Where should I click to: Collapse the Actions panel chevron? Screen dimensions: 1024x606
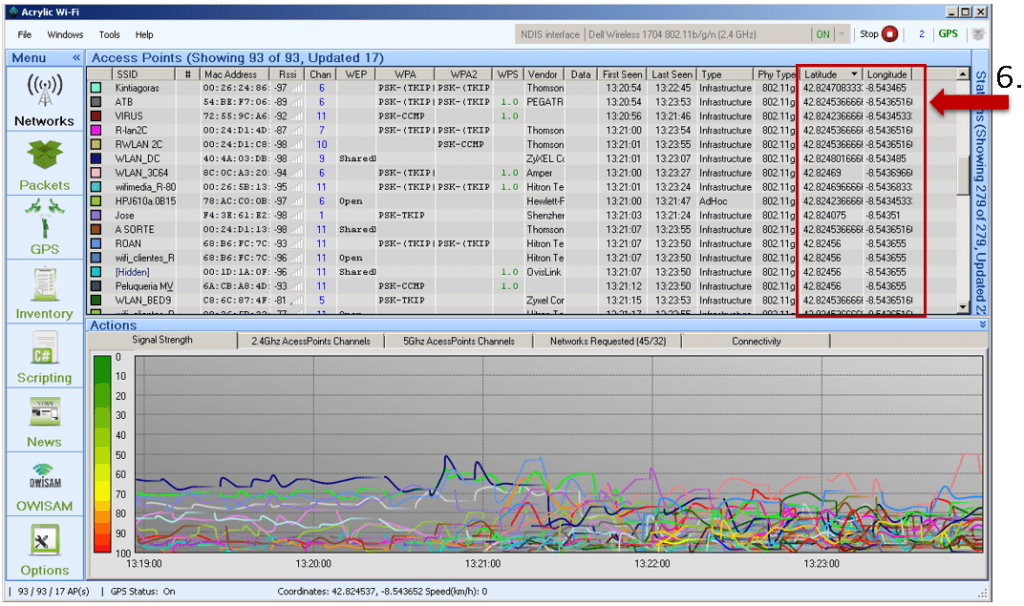982,325
